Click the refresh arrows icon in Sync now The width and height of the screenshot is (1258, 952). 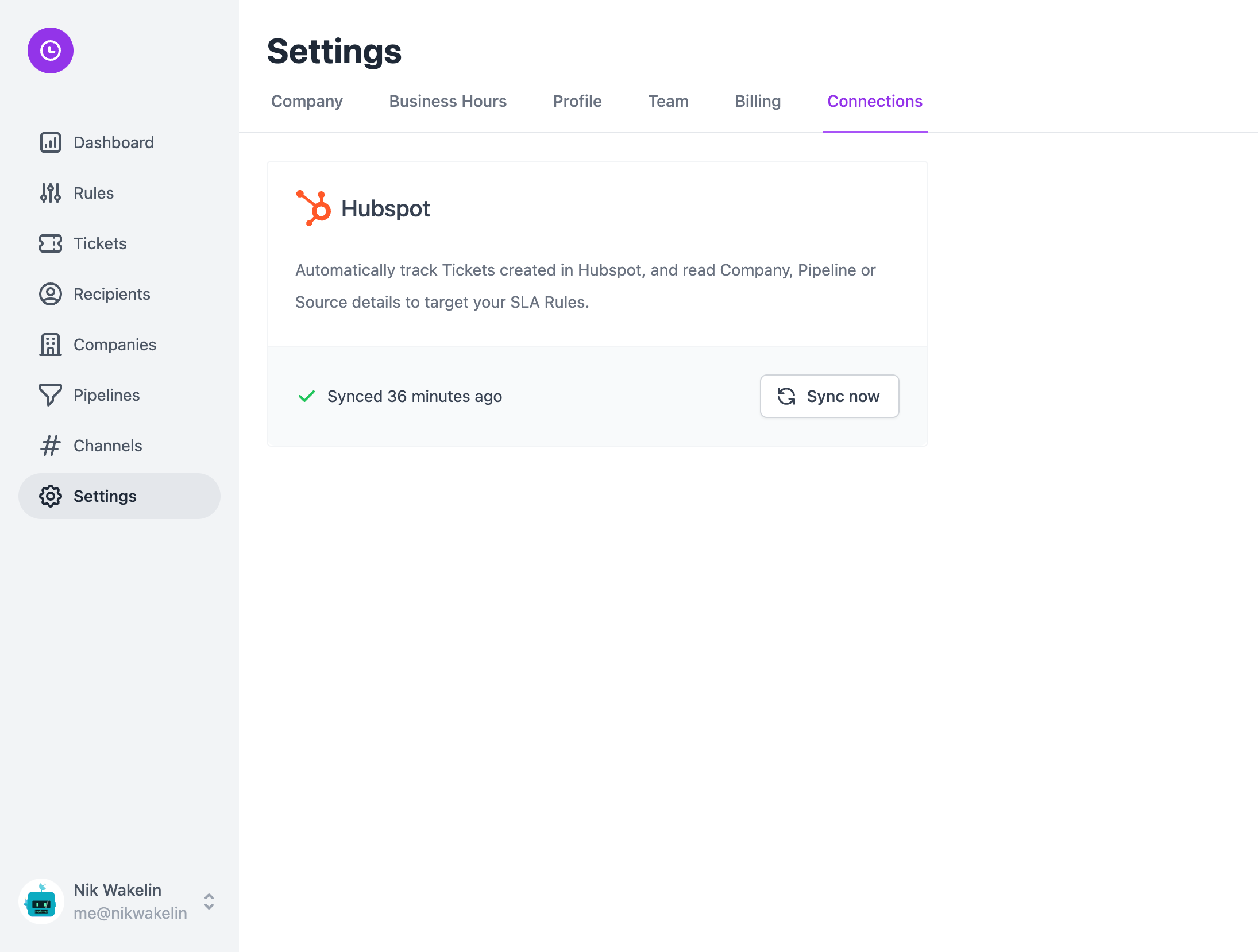coord(786,396)
